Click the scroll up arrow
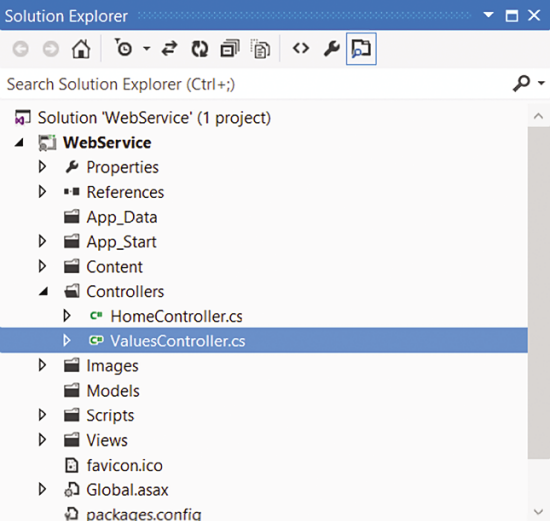The height and width of the screenshot is (521, 550). click(538, 116)
